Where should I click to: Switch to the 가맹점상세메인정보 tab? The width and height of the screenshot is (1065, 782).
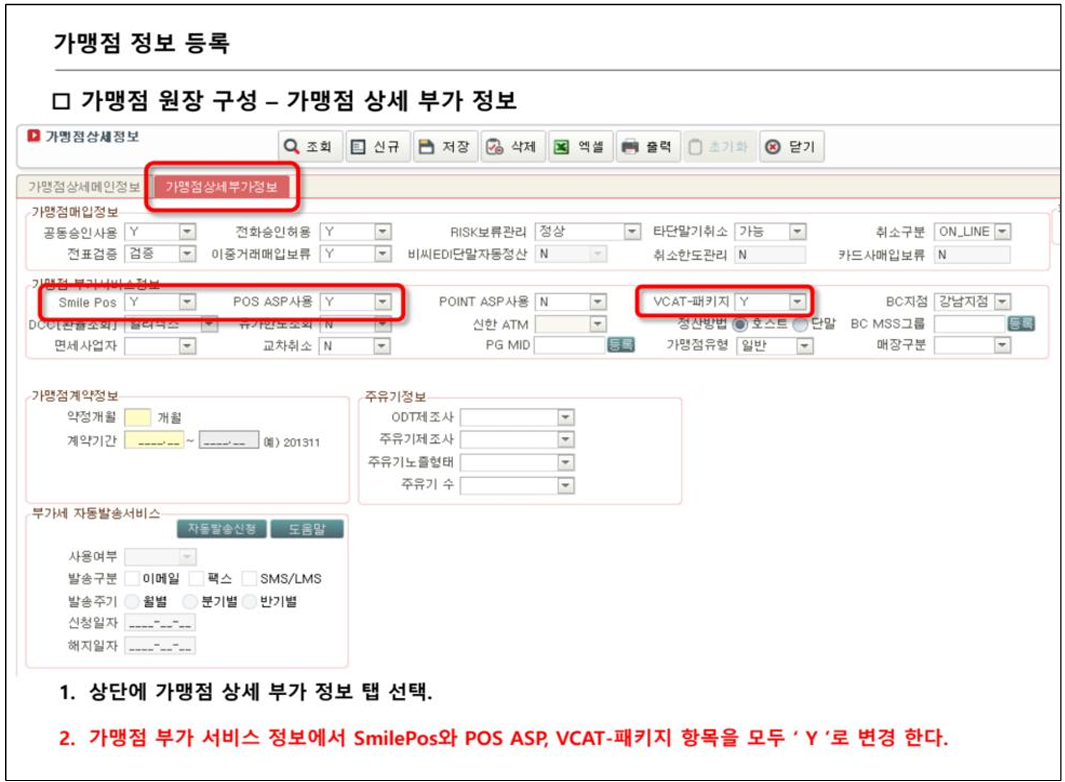pyautogui.click(x=84, y=187)
